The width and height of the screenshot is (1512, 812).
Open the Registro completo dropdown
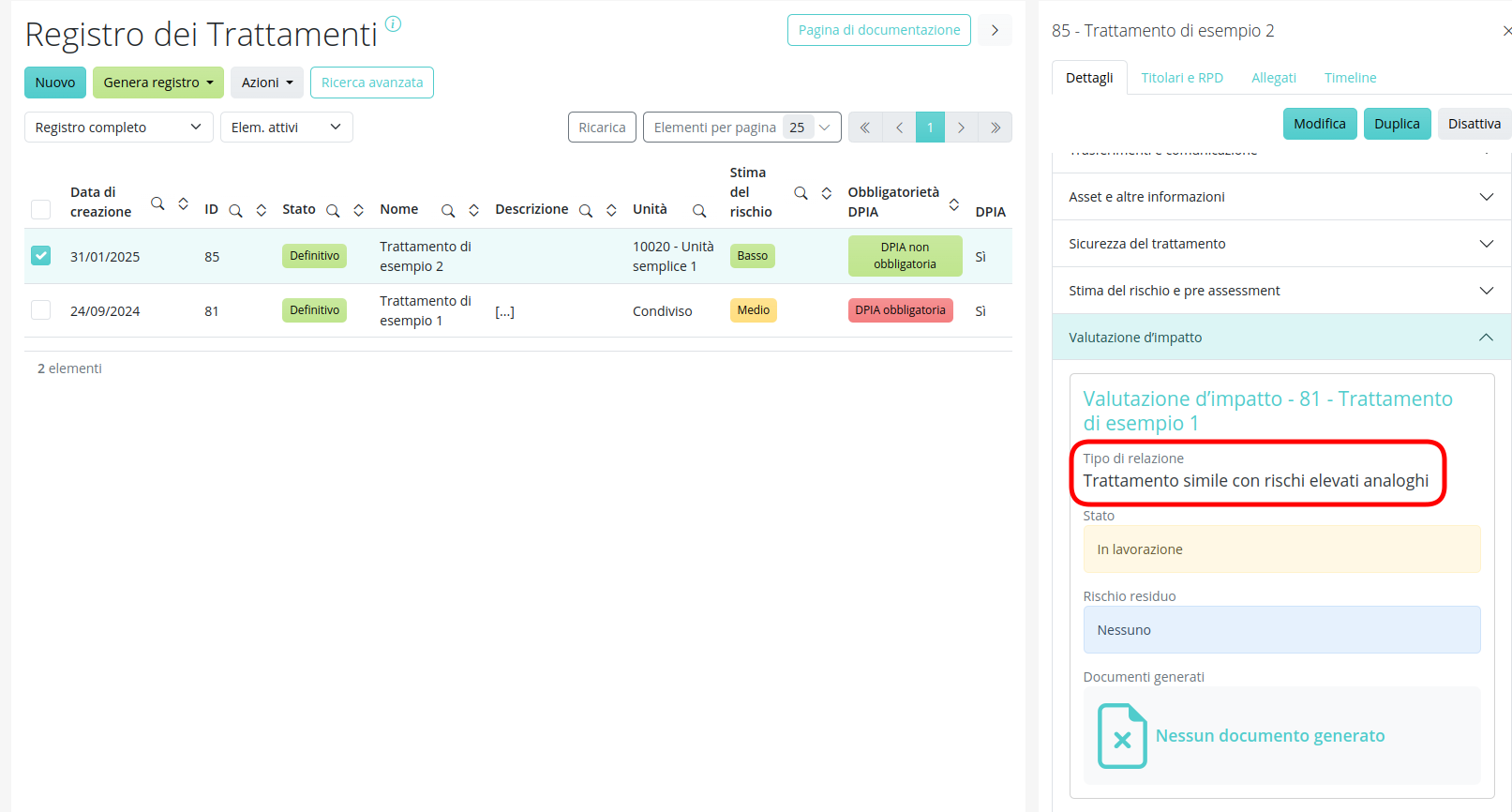pyautogui.click(x=119, y=128)
